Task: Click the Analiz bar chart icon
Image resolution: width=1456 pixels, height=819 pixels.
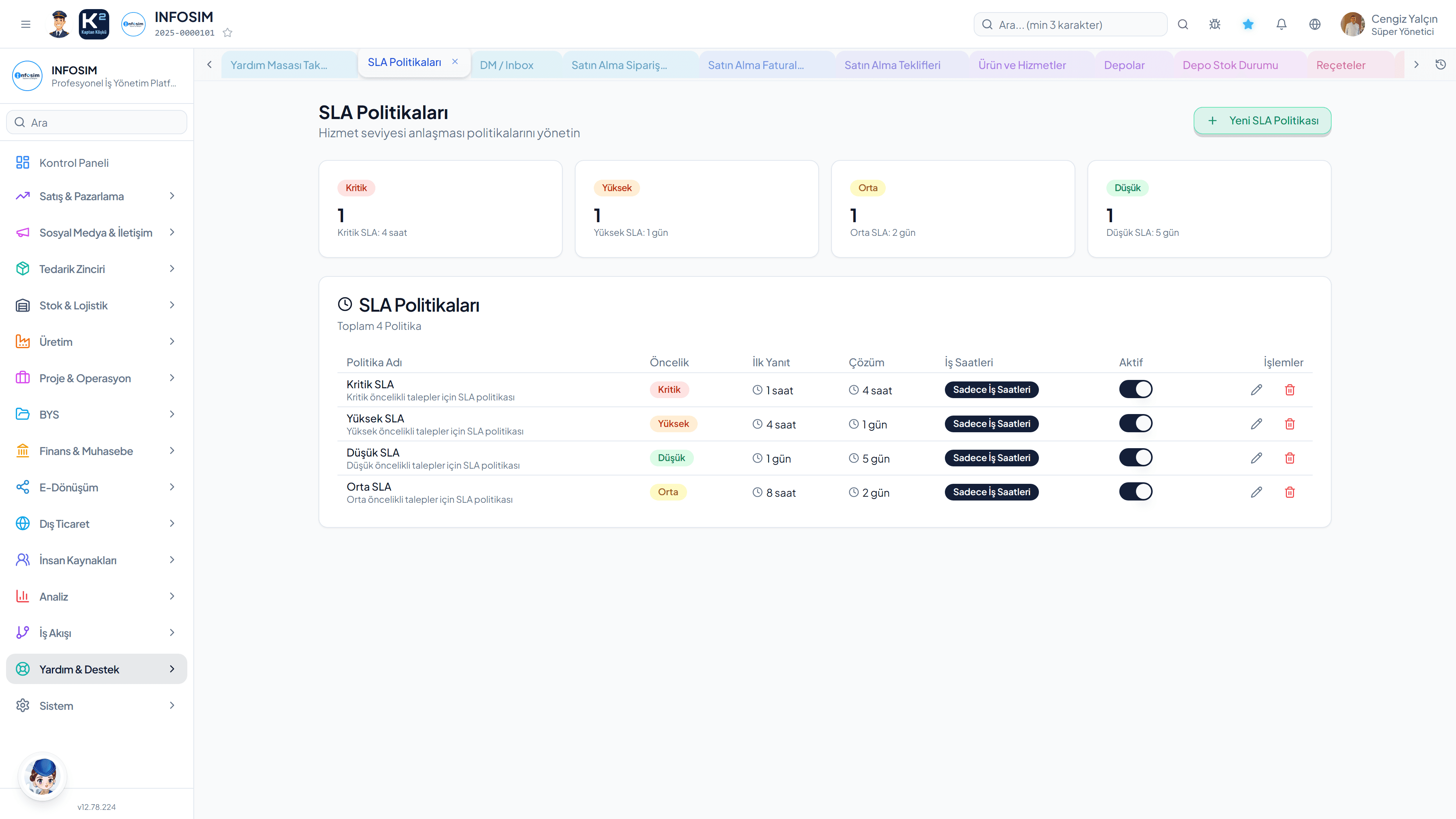Action: click(x=23, y=596)
